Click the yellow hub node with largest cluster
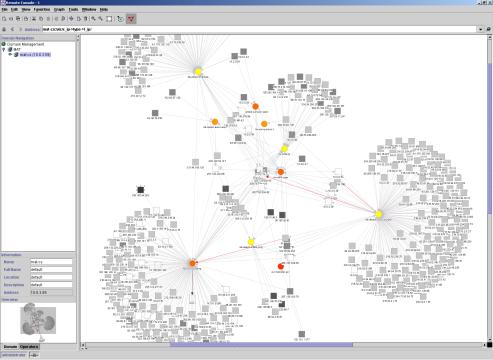Screen dimensions: 493x360 point(378,214)
